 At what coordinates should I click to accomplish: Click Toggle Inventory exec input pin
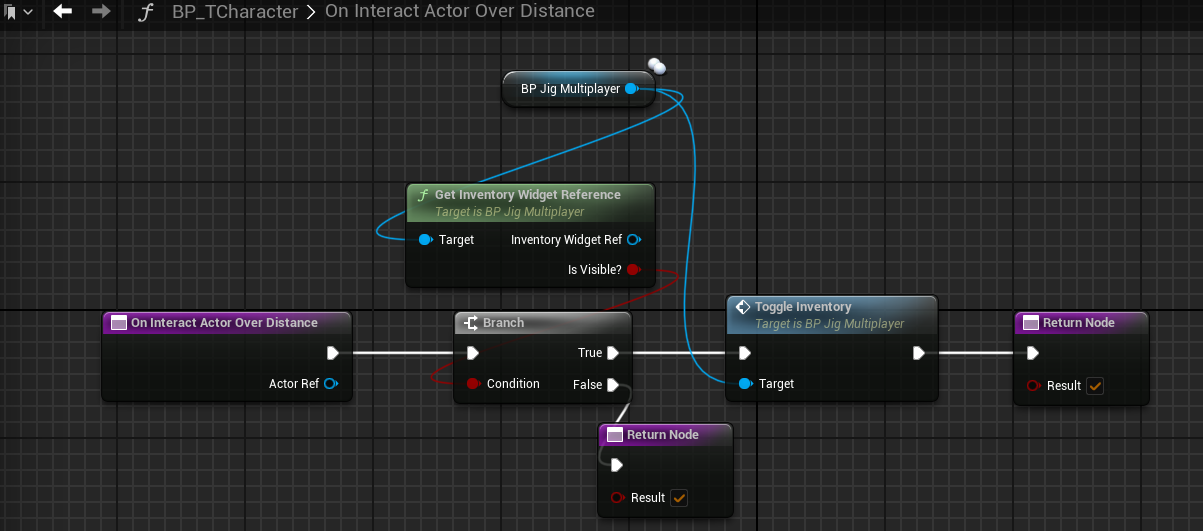click(x=744, y=352)
